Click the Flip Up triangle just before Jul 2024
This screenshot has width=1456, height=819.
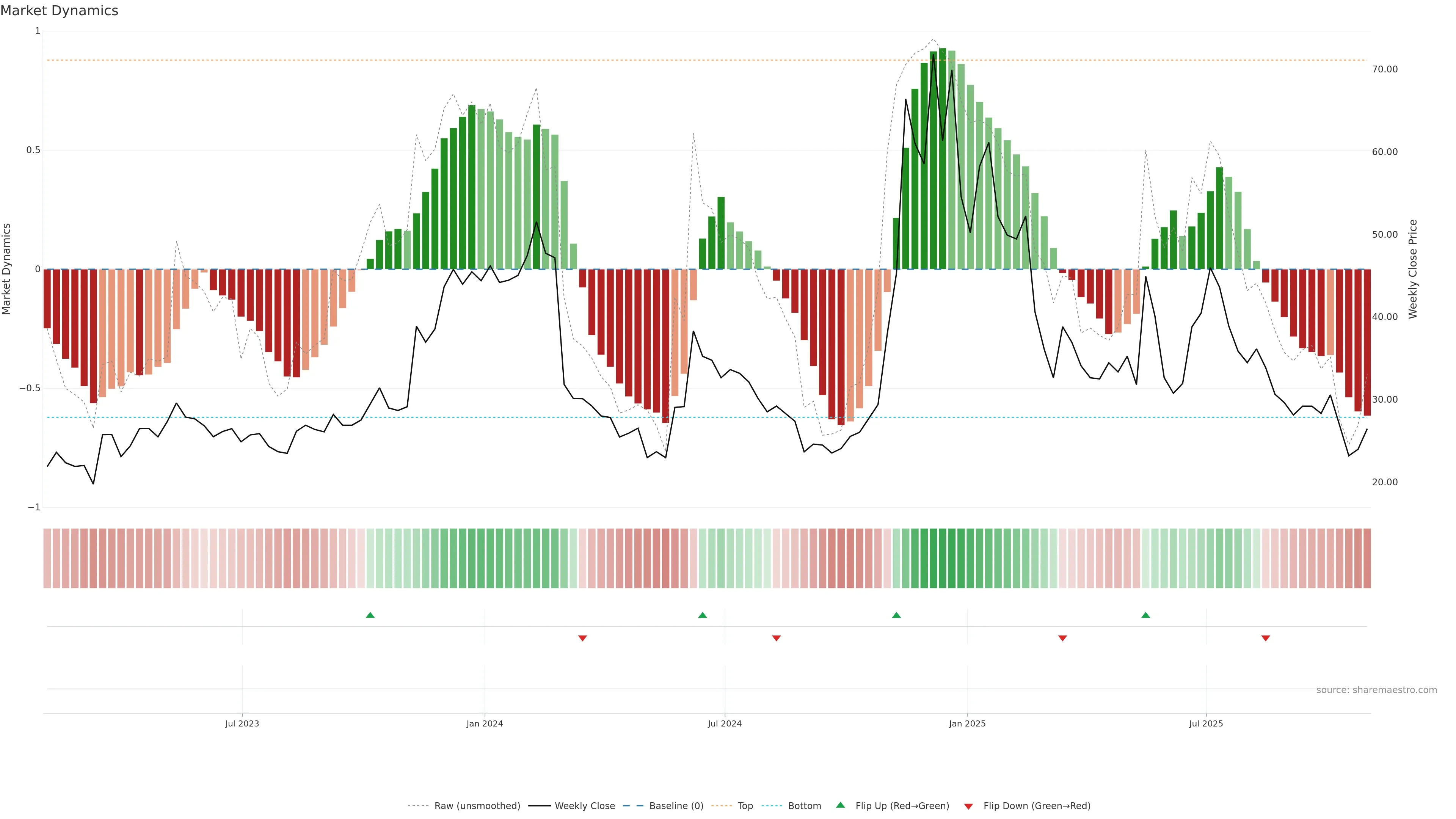point(703,615)
